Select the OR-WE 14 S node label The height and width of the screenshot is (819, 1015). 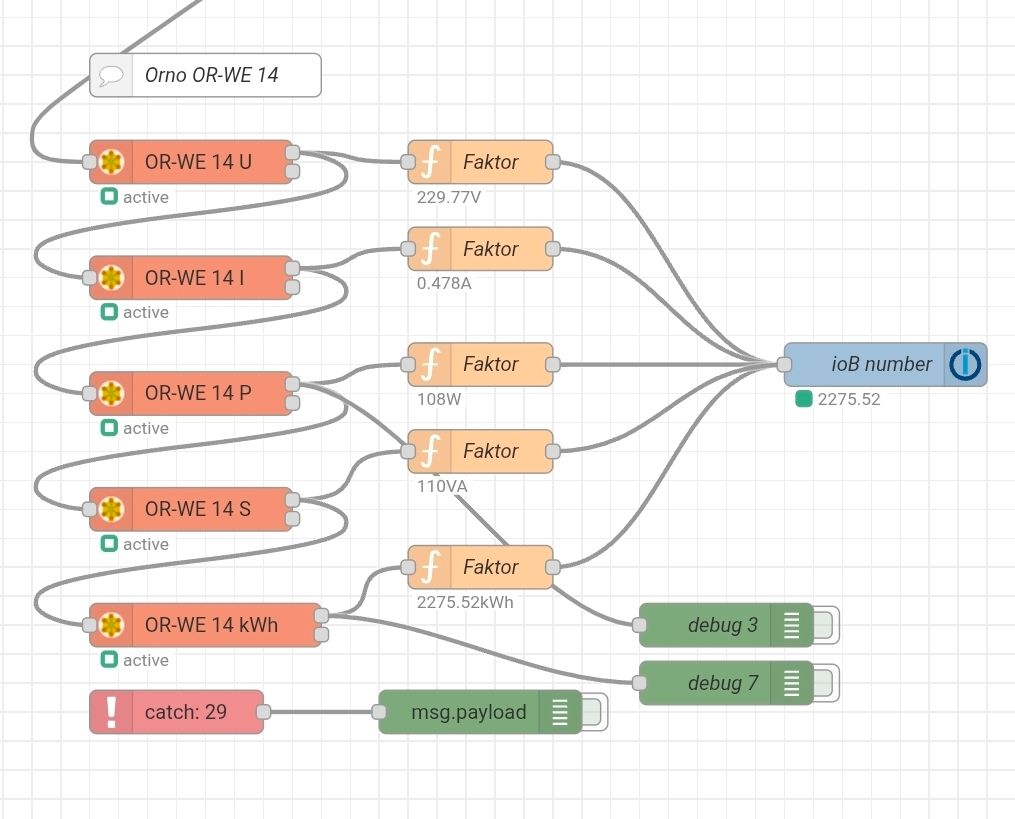(x=198, y=509)
